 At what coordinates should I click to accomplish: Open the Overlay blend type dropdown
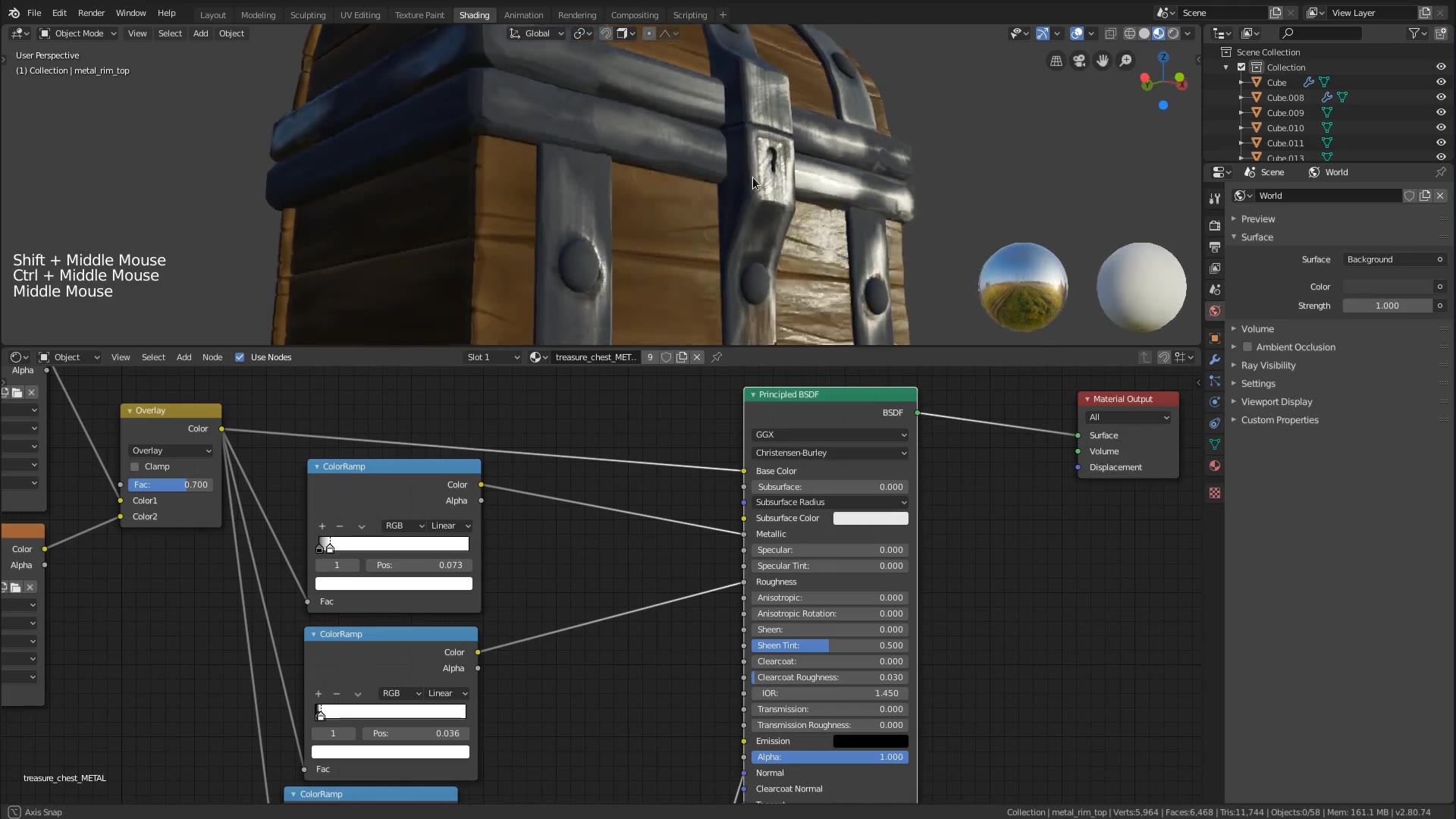point(171,450)
